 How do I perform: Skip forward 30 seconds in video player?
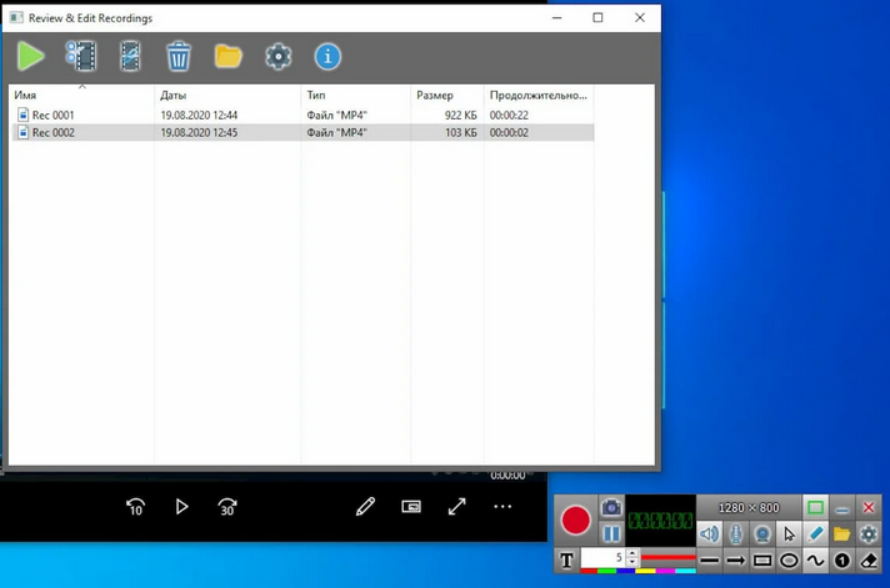click(227, 507)
